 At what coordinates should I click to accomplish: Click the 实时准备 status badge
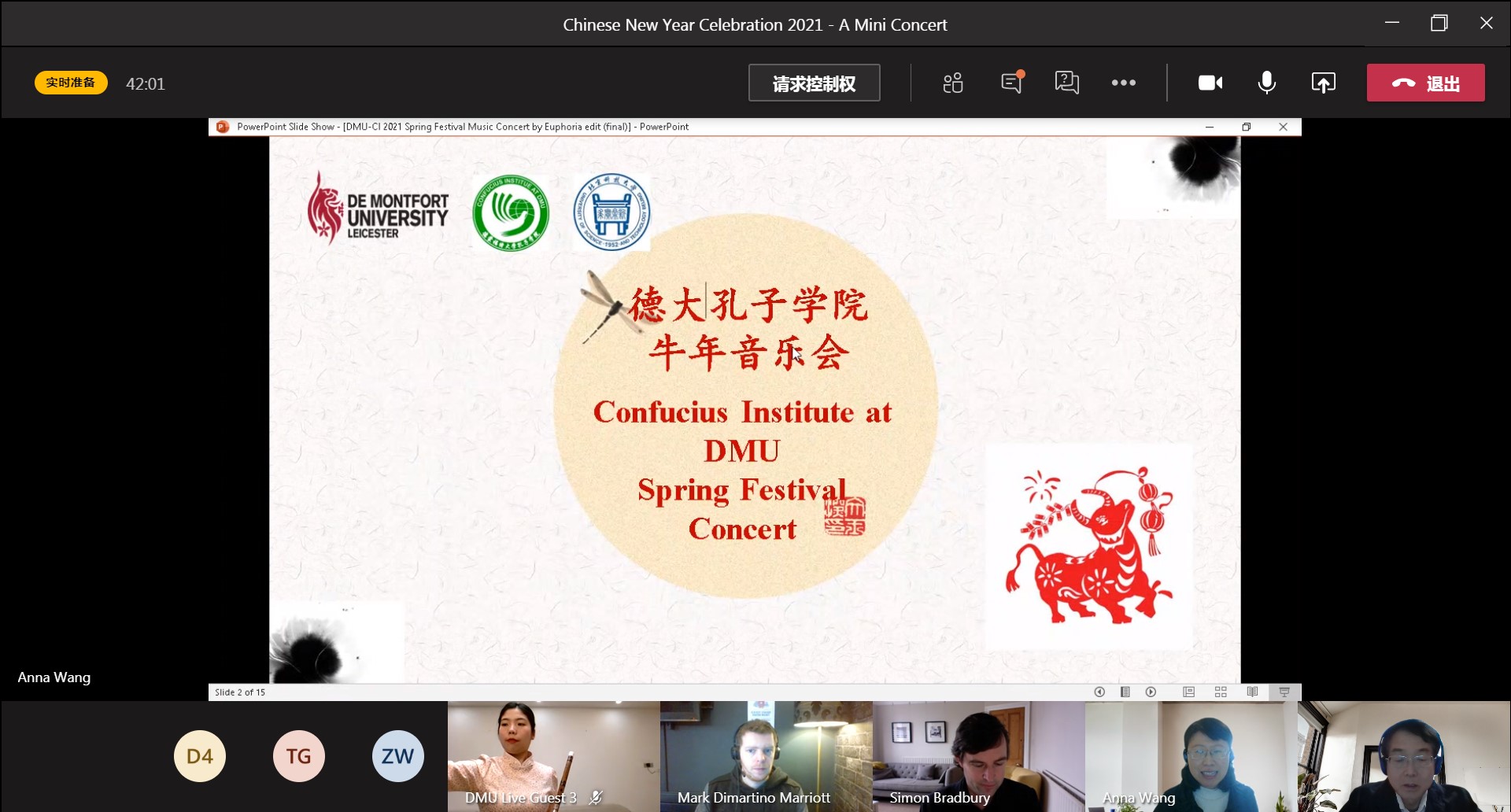71,83
